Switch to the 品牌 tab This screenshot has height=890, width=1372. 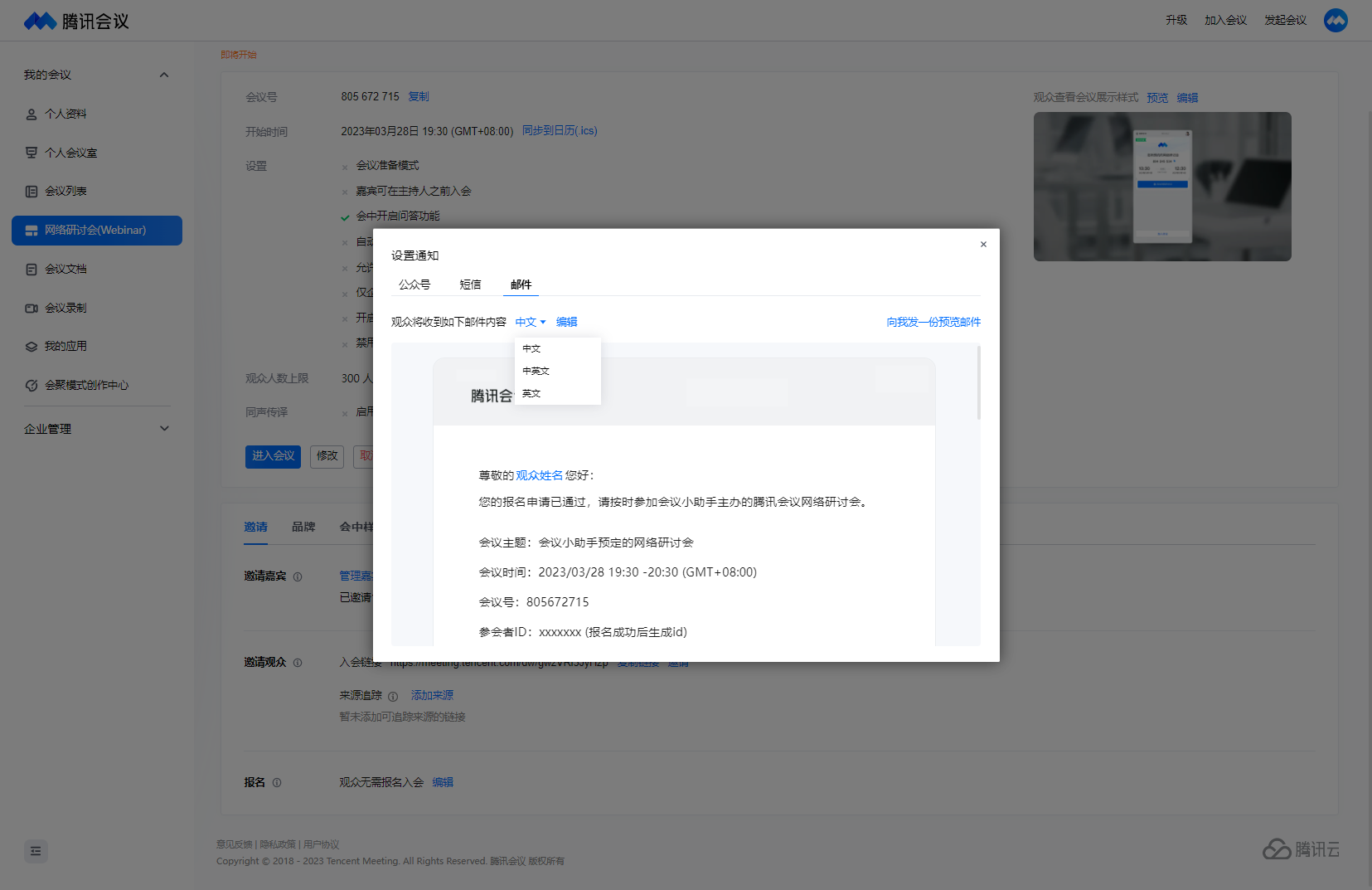(x=303, y=528)
